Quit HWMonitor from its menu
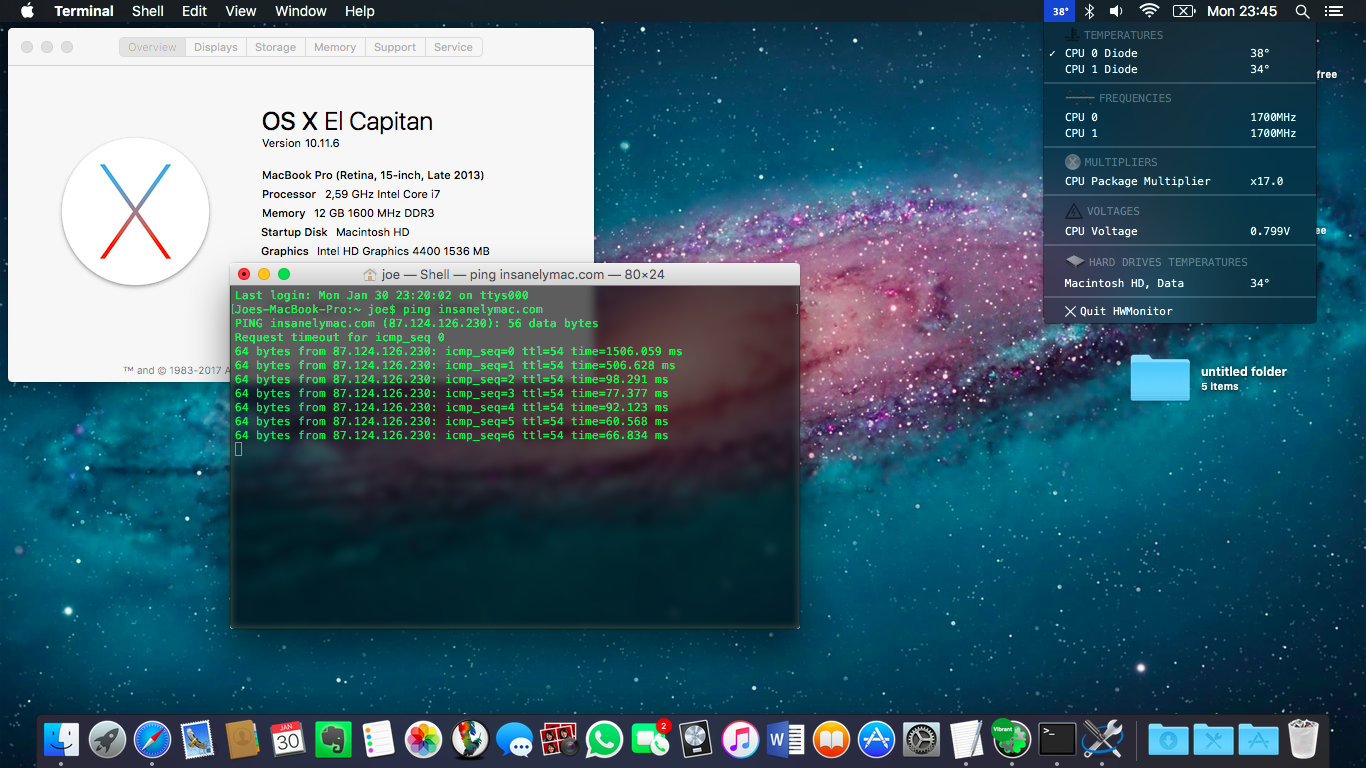1366x768 pixels. tap(1180, 311)
